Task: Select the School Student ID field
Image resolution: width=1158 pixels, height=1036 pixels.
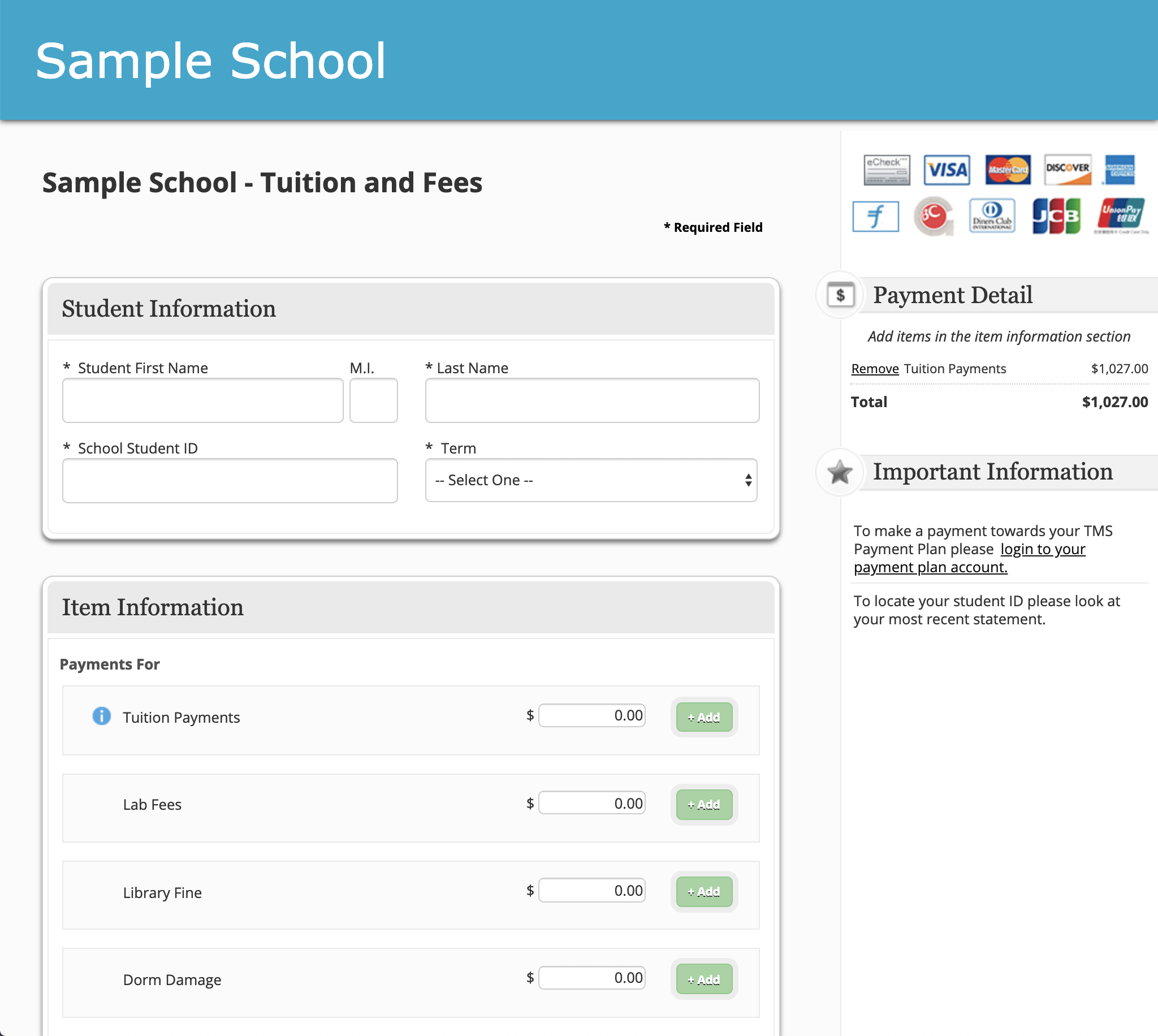Action: click(x=230, y=481)
